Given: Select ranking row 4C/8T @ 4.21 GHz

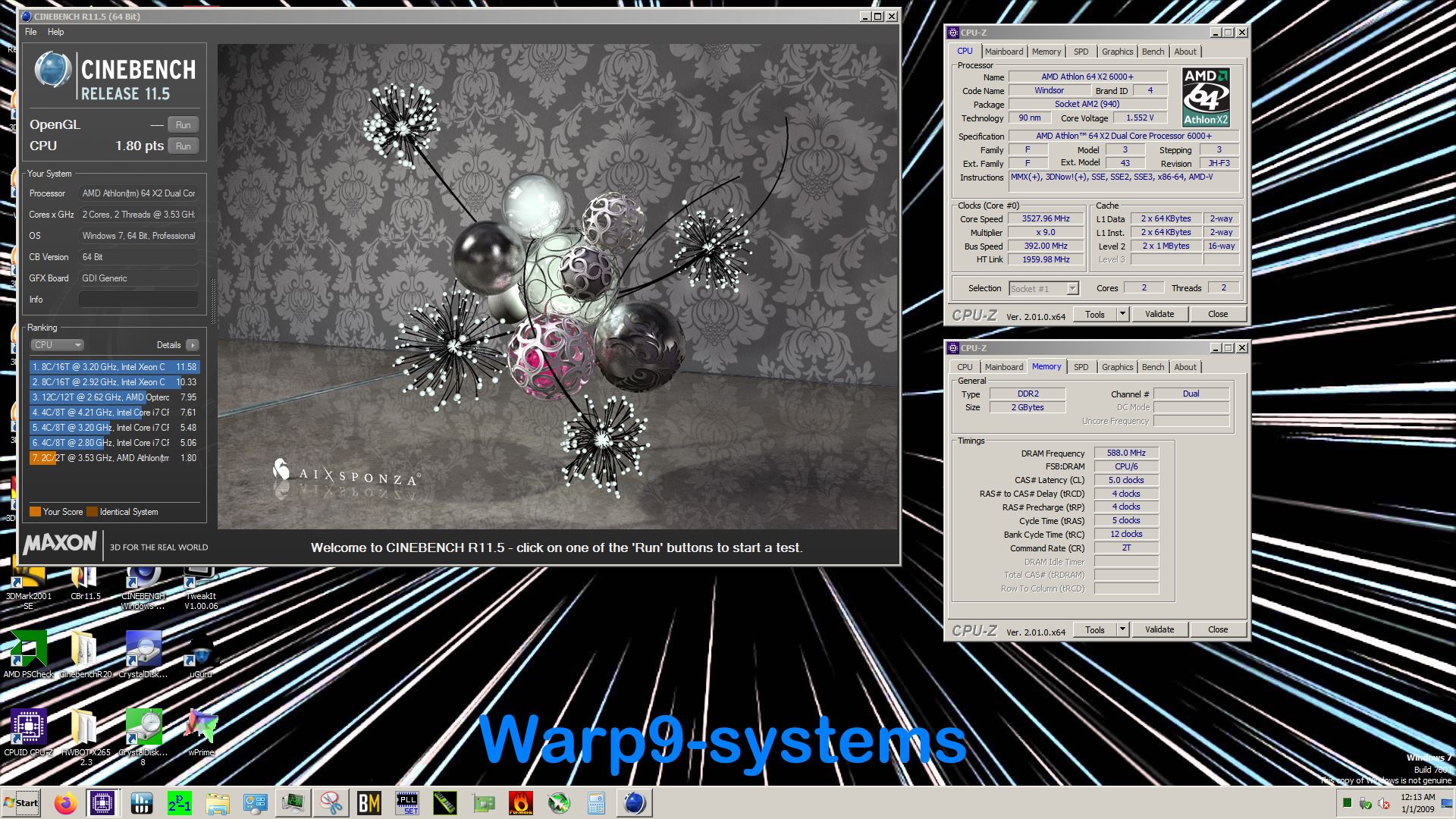Looking at the screenshot, I should click(x=115, y=413).
